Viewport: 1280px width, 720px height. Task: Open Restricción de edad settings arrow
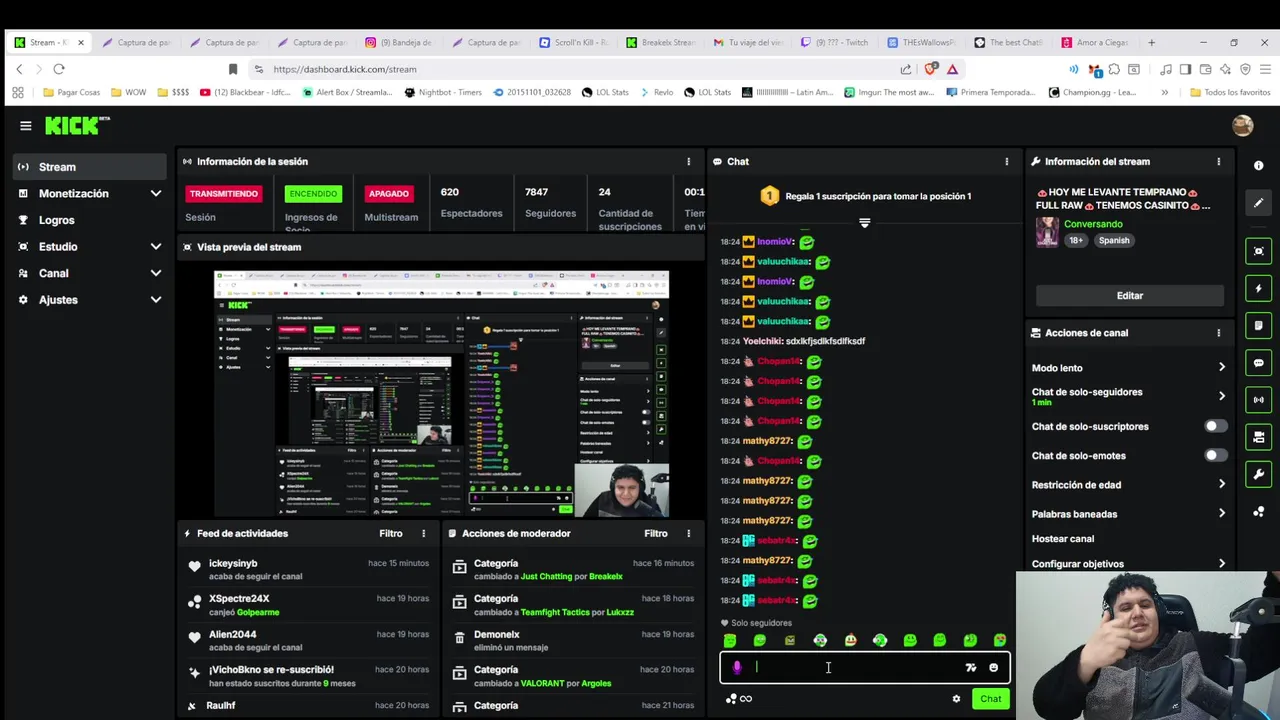point(1221,484)
